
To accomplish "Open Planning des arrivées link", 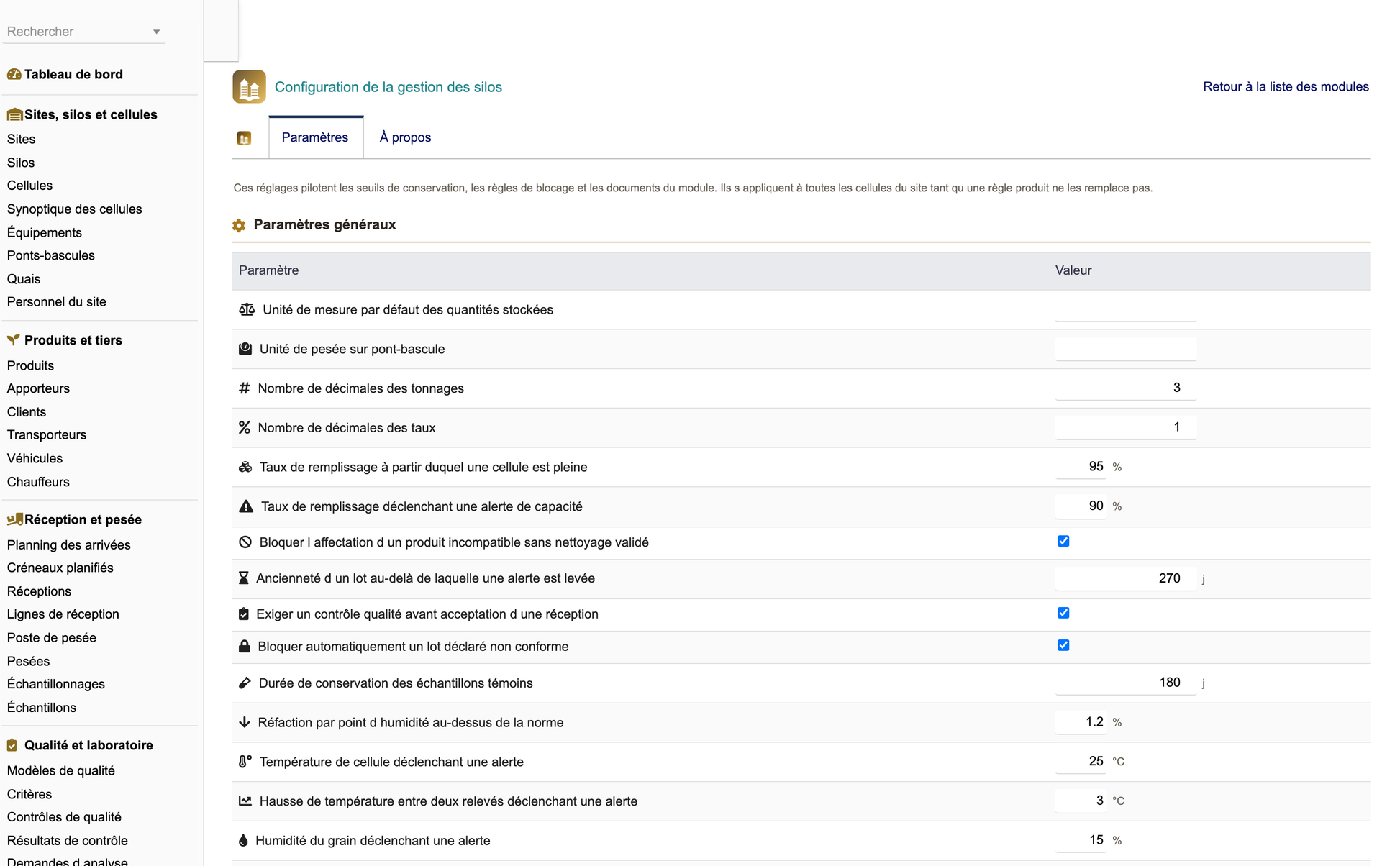I will (x=68, y=545).
